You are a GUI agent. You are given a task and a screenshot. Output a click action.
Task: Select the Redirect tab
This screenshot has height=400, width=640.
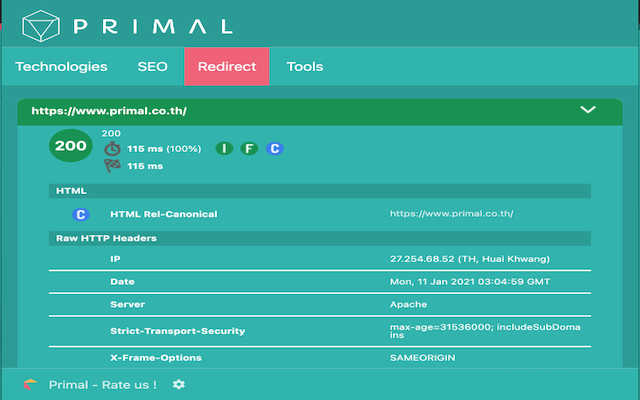coord(227,67)
